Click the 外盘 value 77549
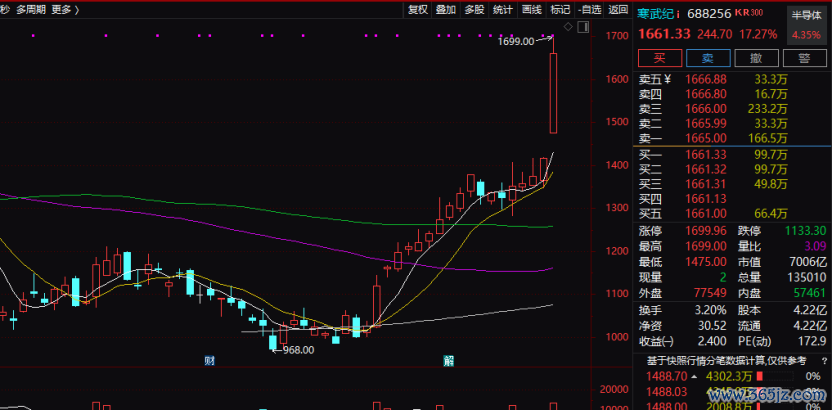832x410 pixels. 710,292
